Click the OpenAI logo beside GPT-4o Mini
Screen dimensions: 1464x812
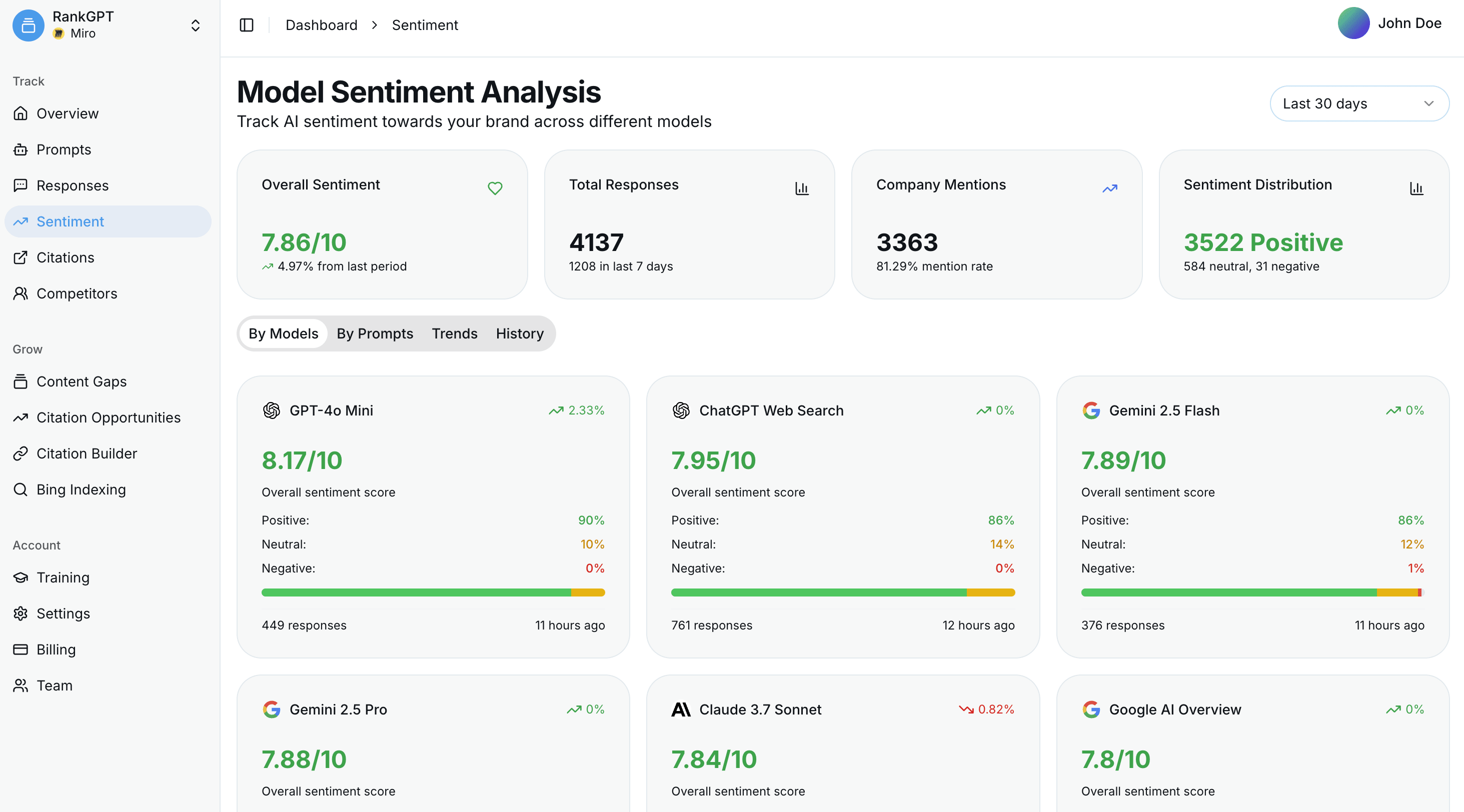coord(272,410)
